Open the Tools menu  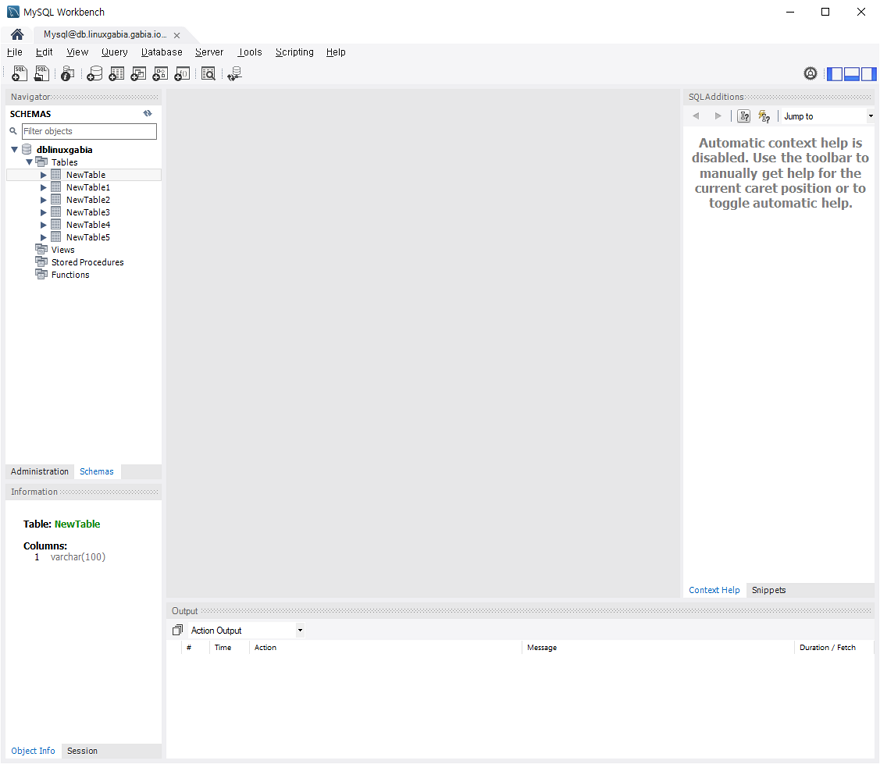coord(250,52)
